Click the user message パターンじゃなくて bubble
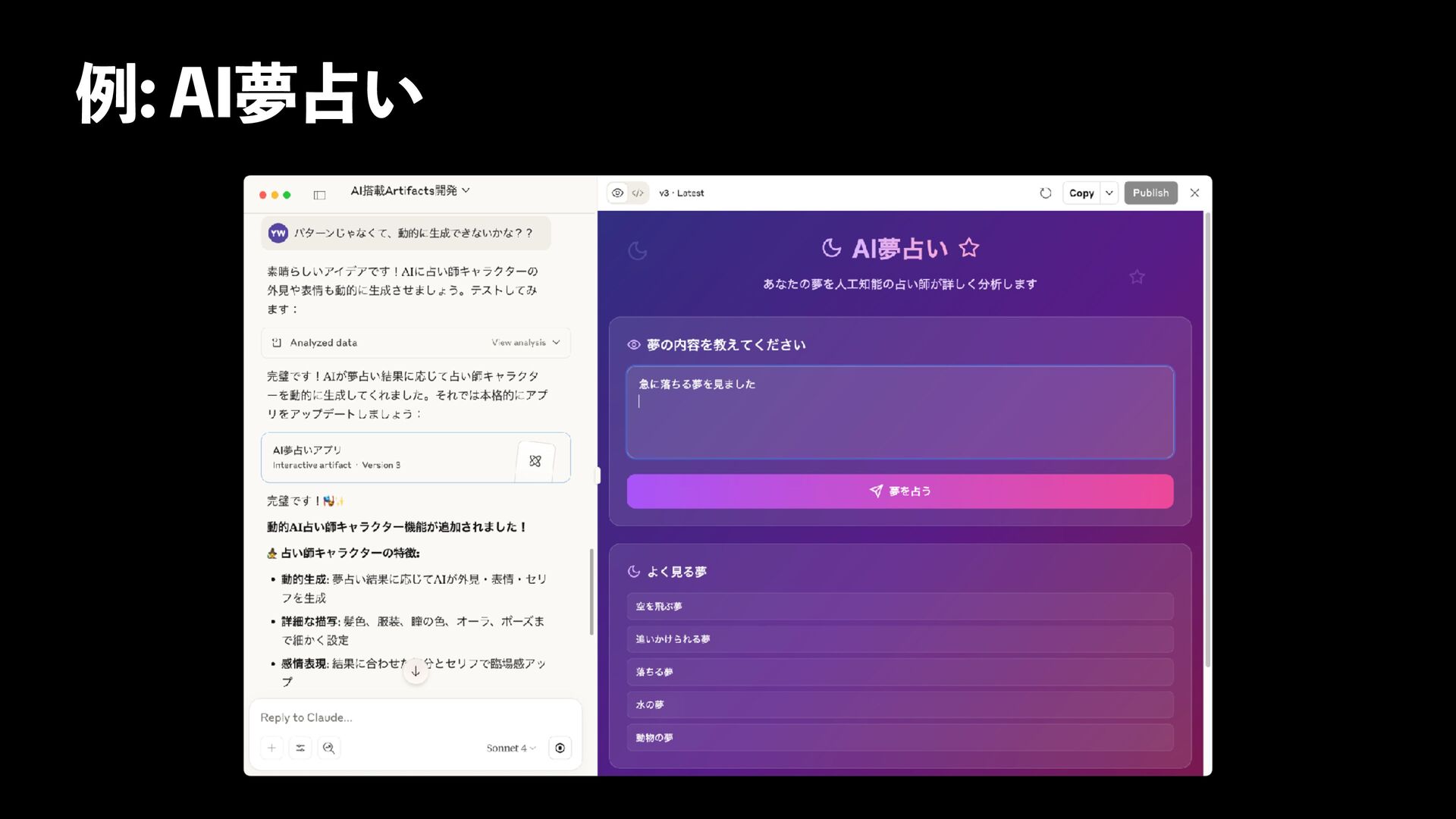The height and width of the screenshot is (819, 1456). tap(406, 234)
